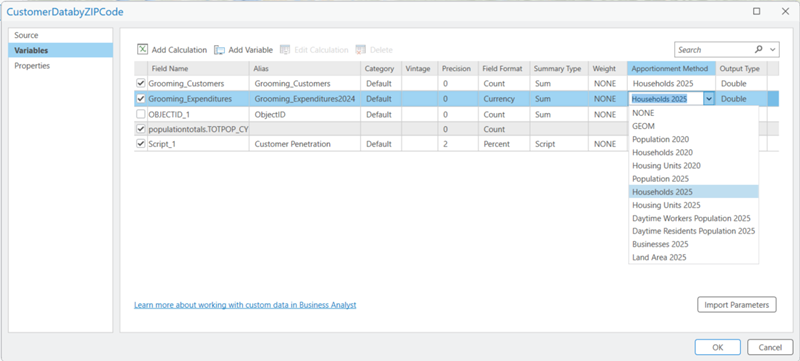The image size is (800, 361).
Task: Click Households 2025 cell in Grooming_Customers row
Action: point(671,83)
